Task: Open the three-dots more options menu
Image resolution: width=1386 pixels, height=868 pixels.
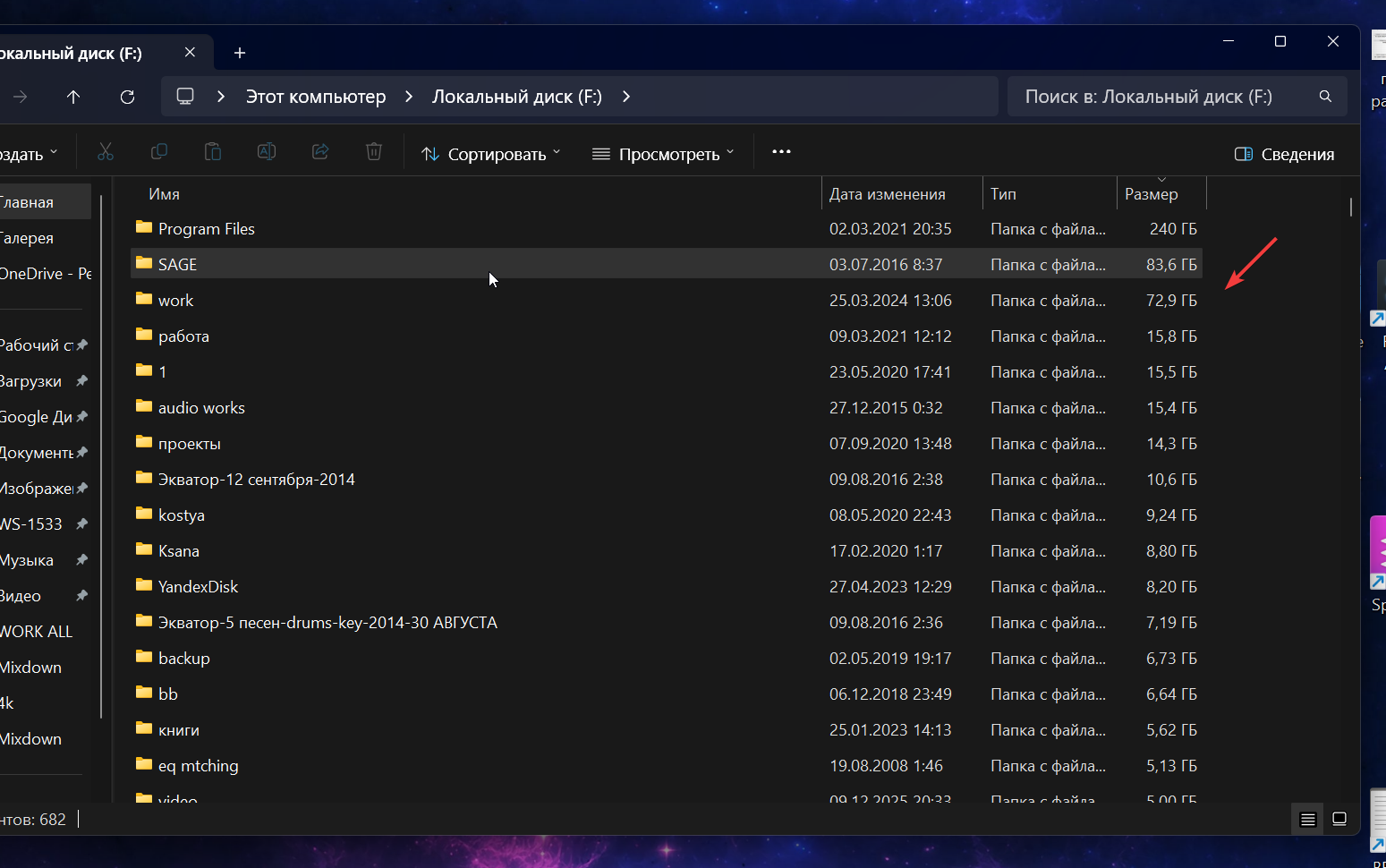Action: [x=781, y=152]
